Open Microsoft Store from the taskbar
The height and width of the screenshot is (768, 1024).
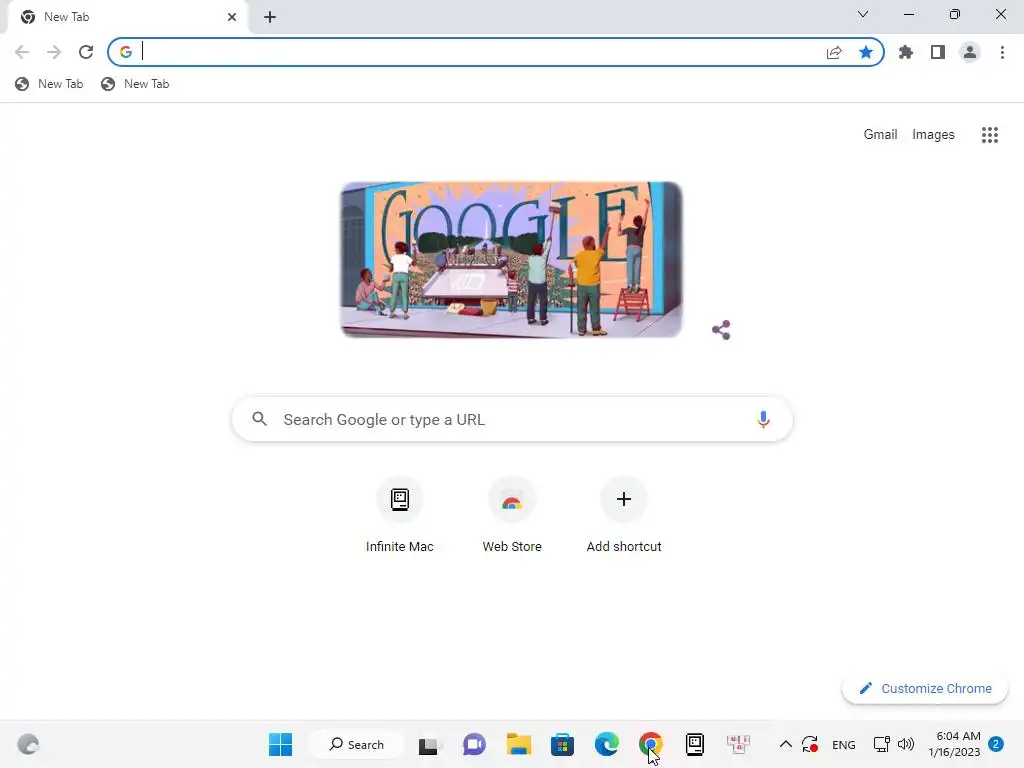click(x=562, y=744)
